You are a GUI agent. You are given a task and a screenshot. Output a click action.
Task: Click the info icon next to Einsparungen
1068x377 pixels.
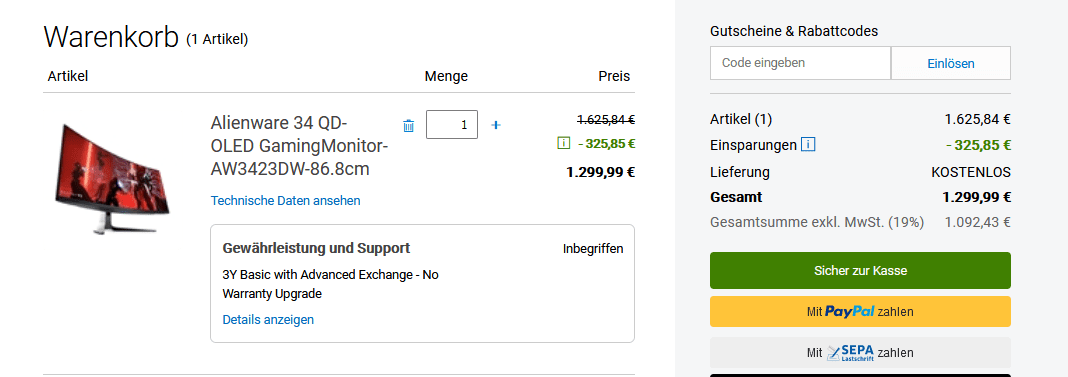808,145
